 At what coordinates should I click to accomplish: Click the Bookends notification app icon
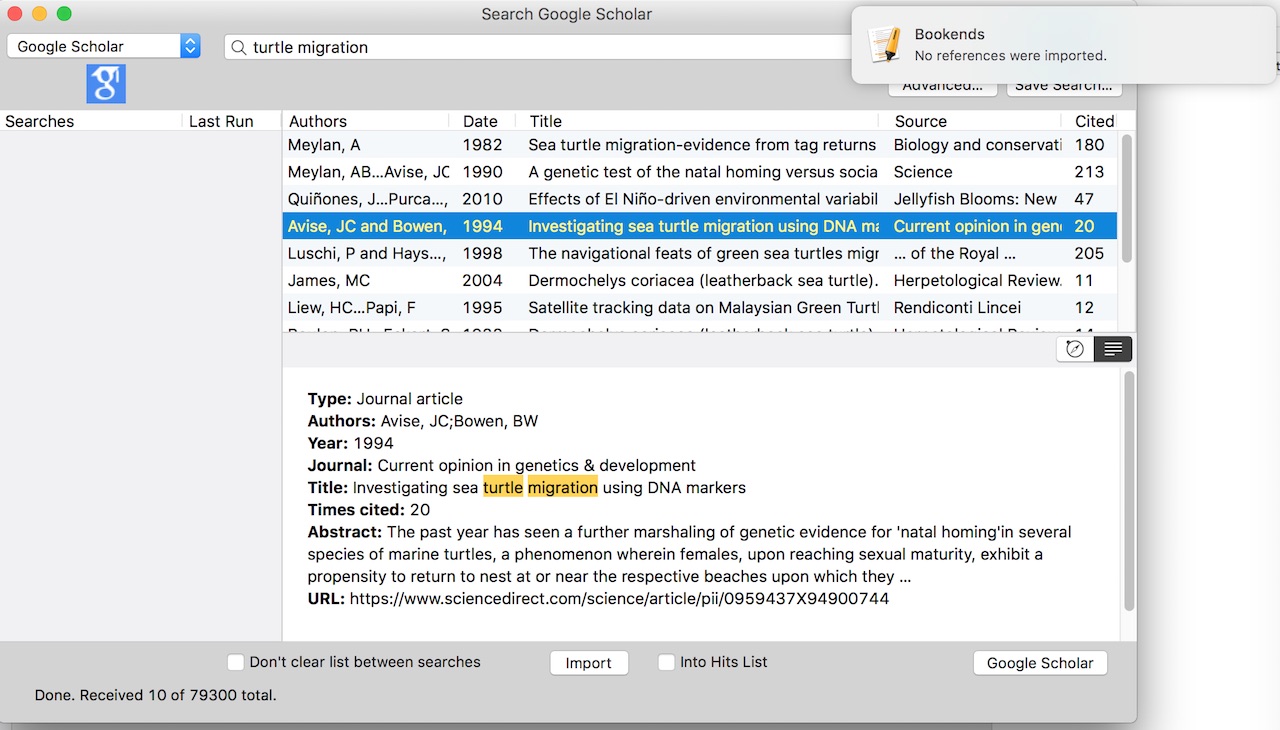pos(884,45)
